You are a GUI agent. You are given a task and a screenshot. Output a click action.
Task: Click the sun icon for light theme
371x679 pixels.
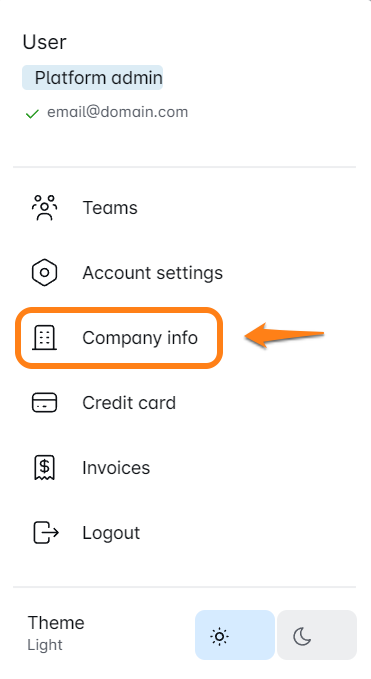219,637
